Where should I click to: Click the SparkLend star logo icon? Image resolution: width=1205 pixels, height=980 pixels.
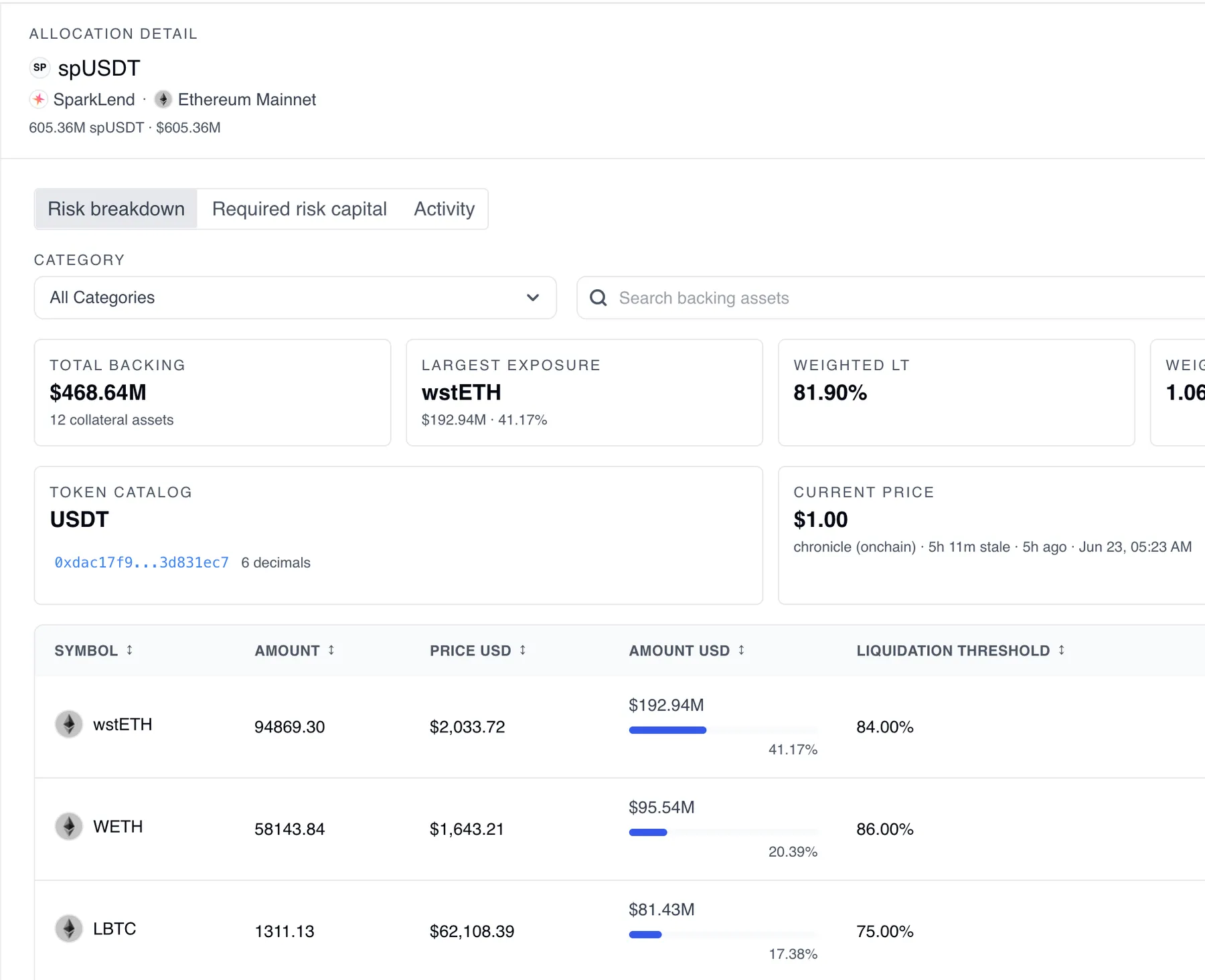tap(39, 100)
